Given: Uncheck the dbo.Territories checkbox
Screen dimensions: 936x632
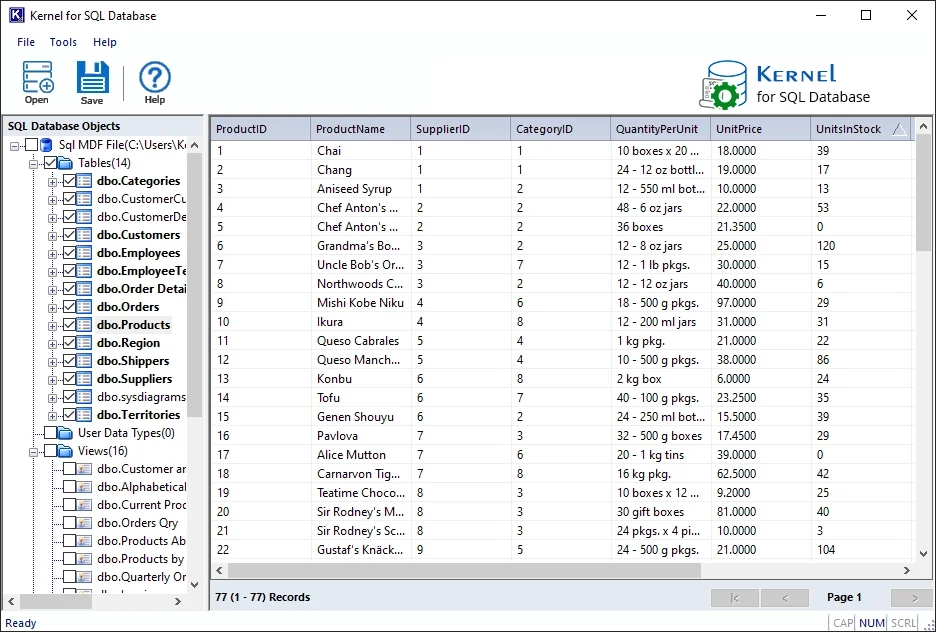Looking at the screenshot, I should click(x=69, y=414).
